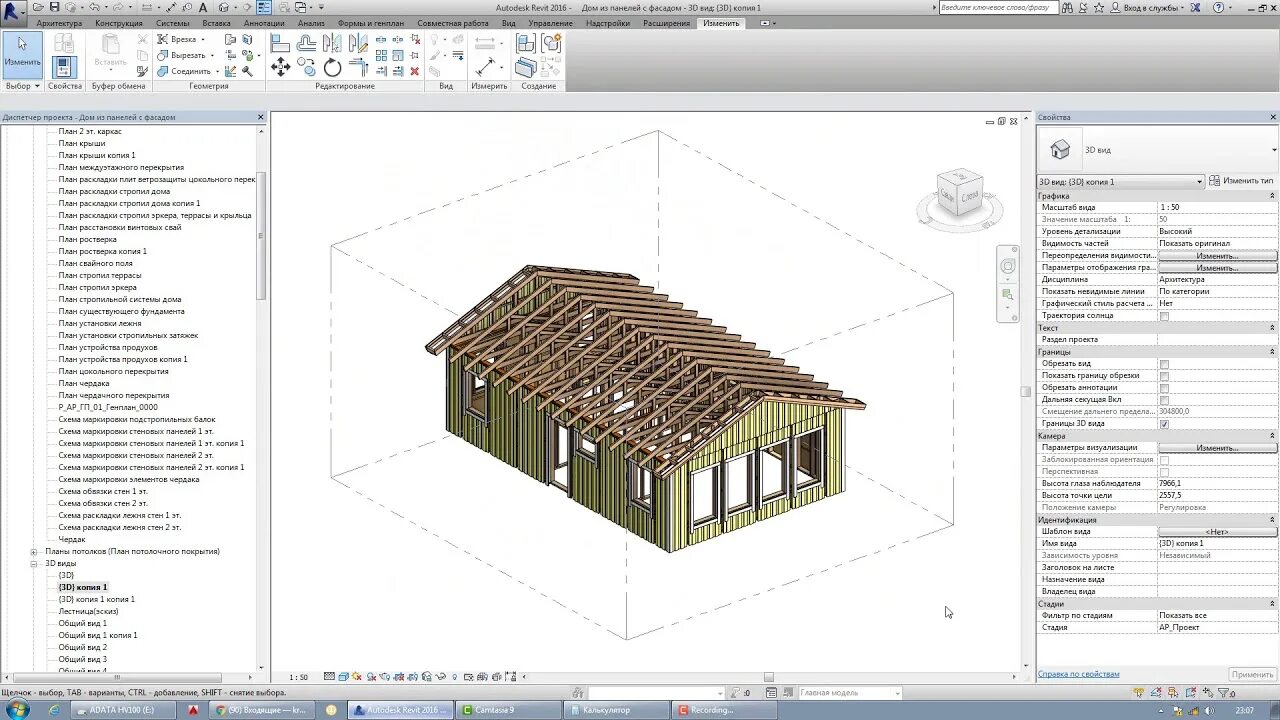The width and height of the screenshot is (1280, 720).
Task: Open the Управление ribbon tab
Action: pos(551,23)
